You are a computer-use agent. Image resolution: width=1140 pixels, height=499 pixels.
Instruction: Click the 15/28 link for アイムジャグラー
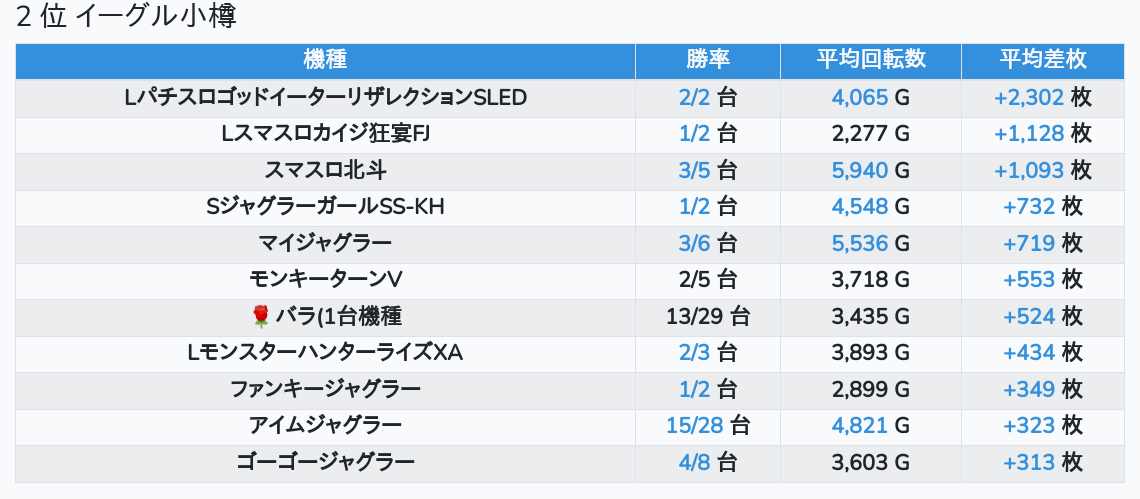(x=695, y=426)
